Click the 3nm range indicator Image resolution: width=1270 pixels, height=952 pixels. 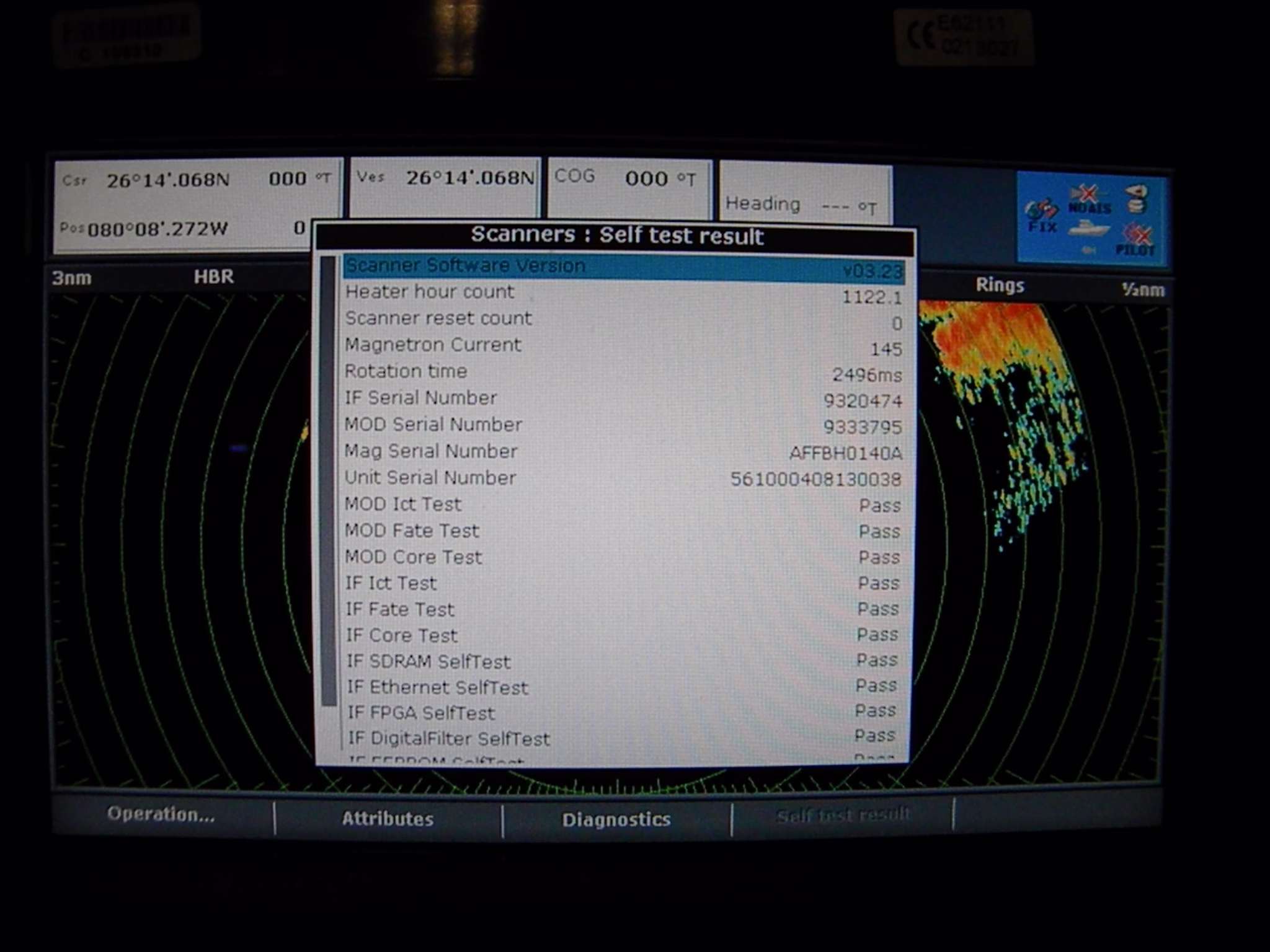pyautogui.click(x=72, y=277)
